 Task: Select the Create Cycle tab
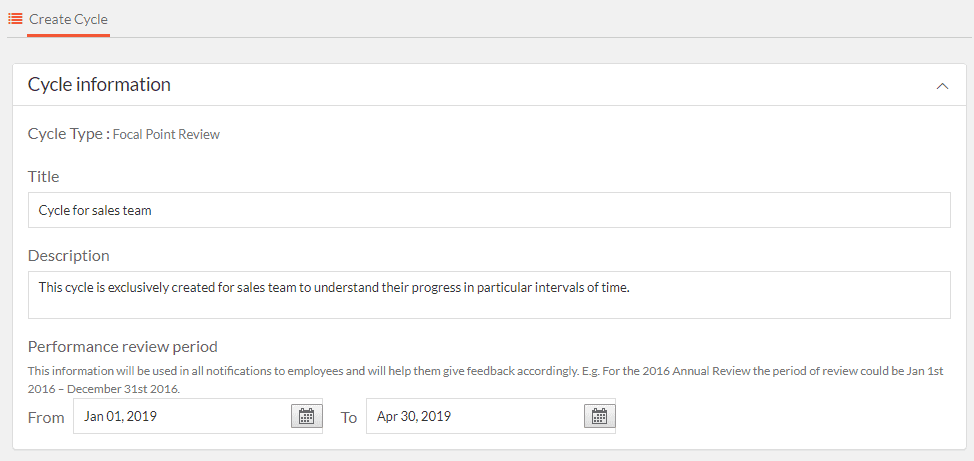pyautogui.click(x=68, y=19)
